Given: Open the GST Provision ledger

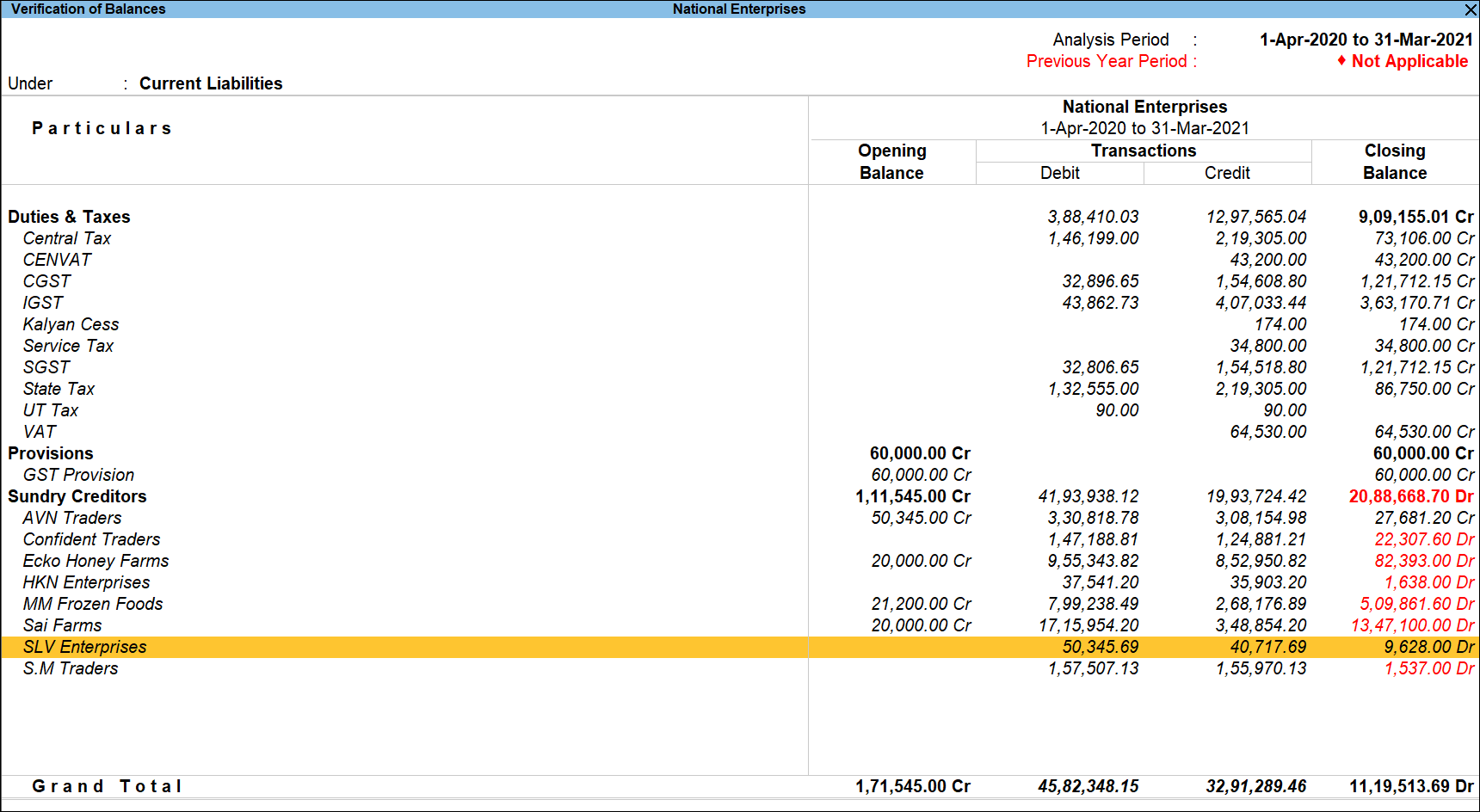Looking at the screenshot, I should [x=78, y=475].
